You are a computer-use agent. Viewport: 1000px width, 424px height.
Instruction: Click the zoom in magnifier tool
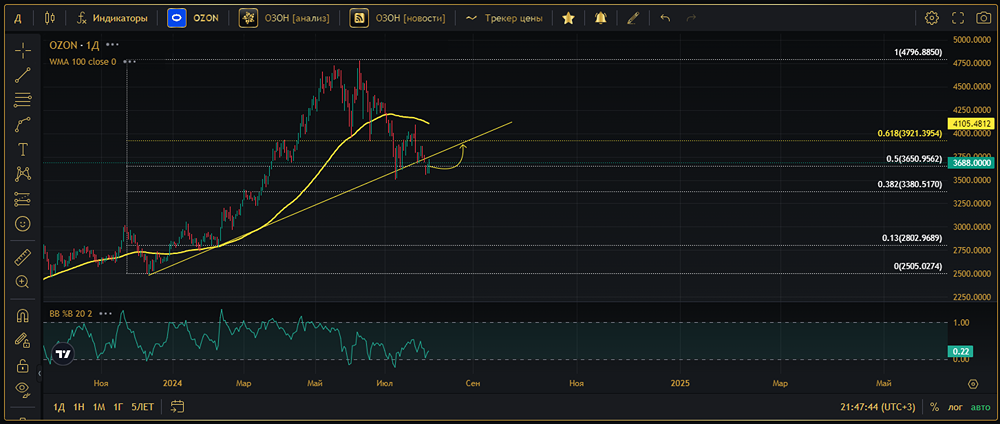[x=22, y=282]
